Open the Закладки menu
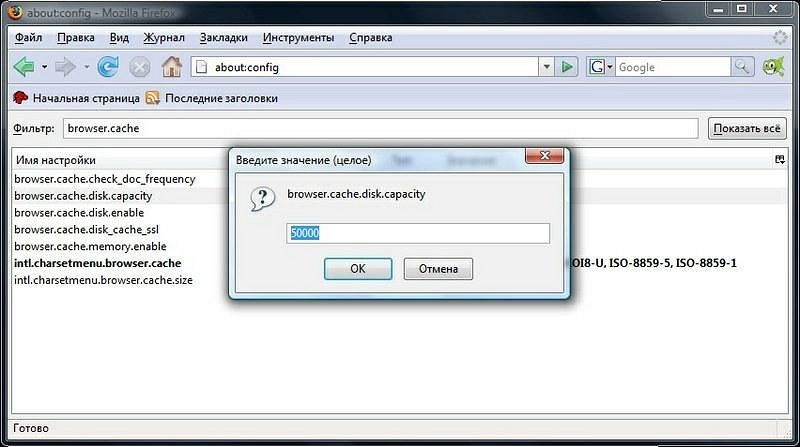The height and width of the screenshot is (447, 800). click(223, 37)
